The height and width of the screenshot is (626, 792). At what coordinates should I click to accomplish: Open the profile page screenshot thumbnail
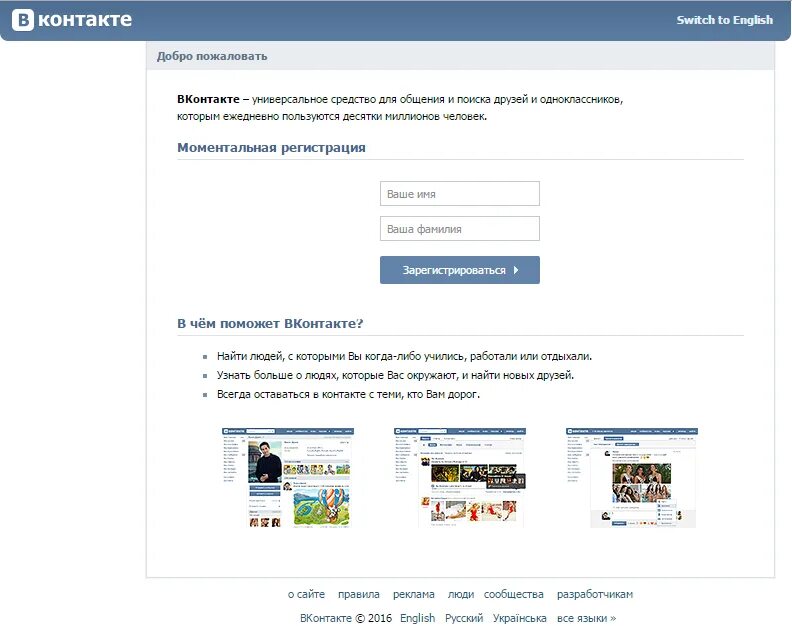click(x=288, y=477)
